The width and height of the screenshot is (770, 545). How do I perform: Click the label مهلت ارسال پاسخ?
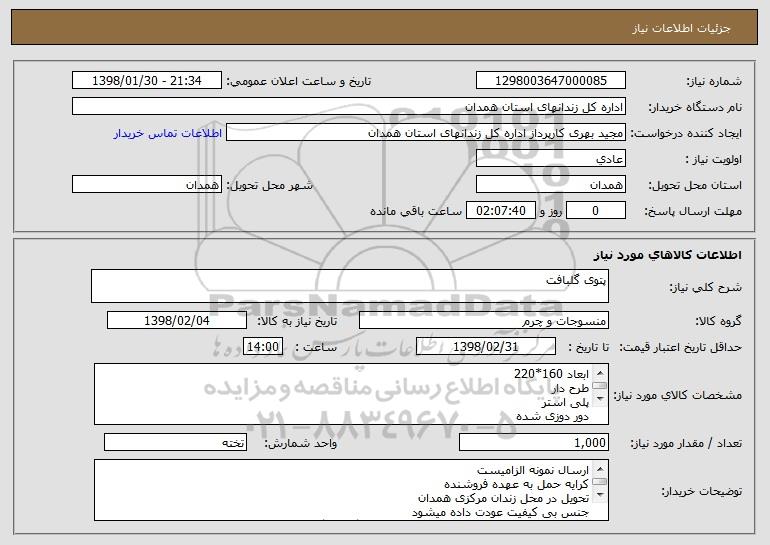[693, 211]
